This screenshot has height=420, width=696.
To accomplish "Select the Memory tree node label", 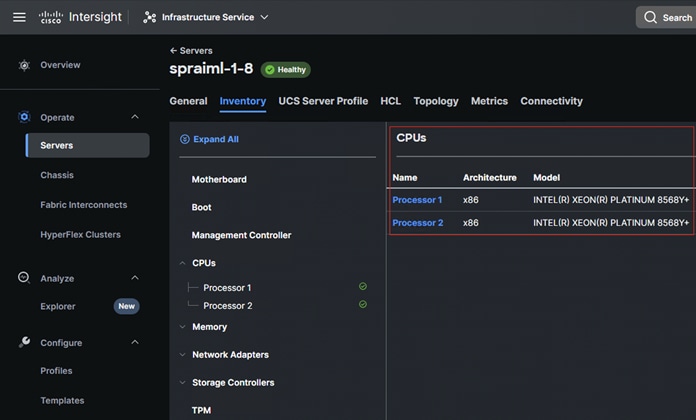I will (210, 327).
